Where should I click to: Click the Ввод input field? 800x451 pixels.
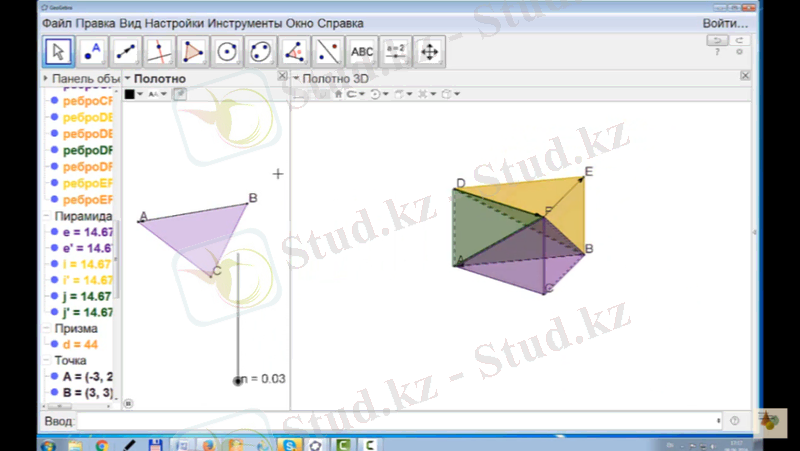pyautogui.click(x=400, y=422)
